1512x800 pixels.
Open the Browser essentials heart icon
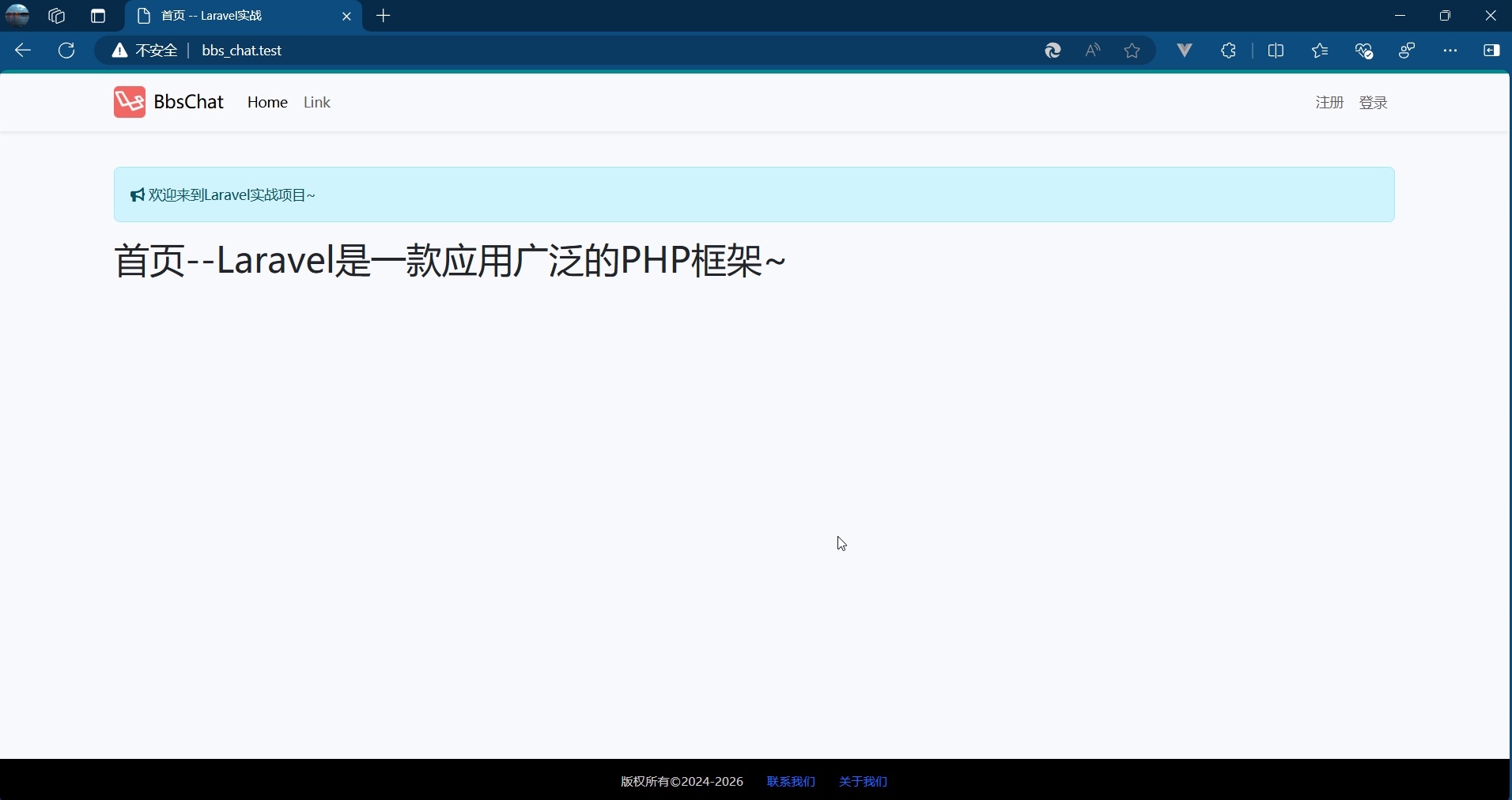click(x=1364, y=51)
